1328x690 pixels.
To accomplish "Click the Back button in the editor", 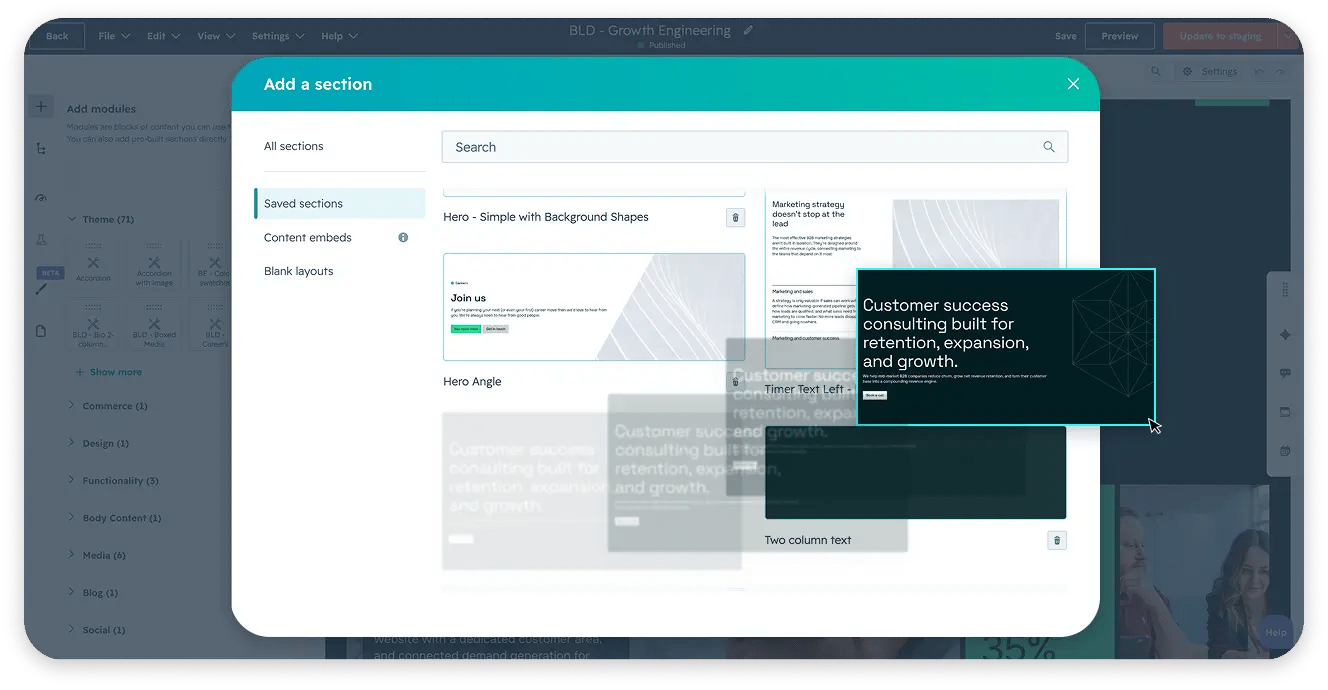I will 57,36.
